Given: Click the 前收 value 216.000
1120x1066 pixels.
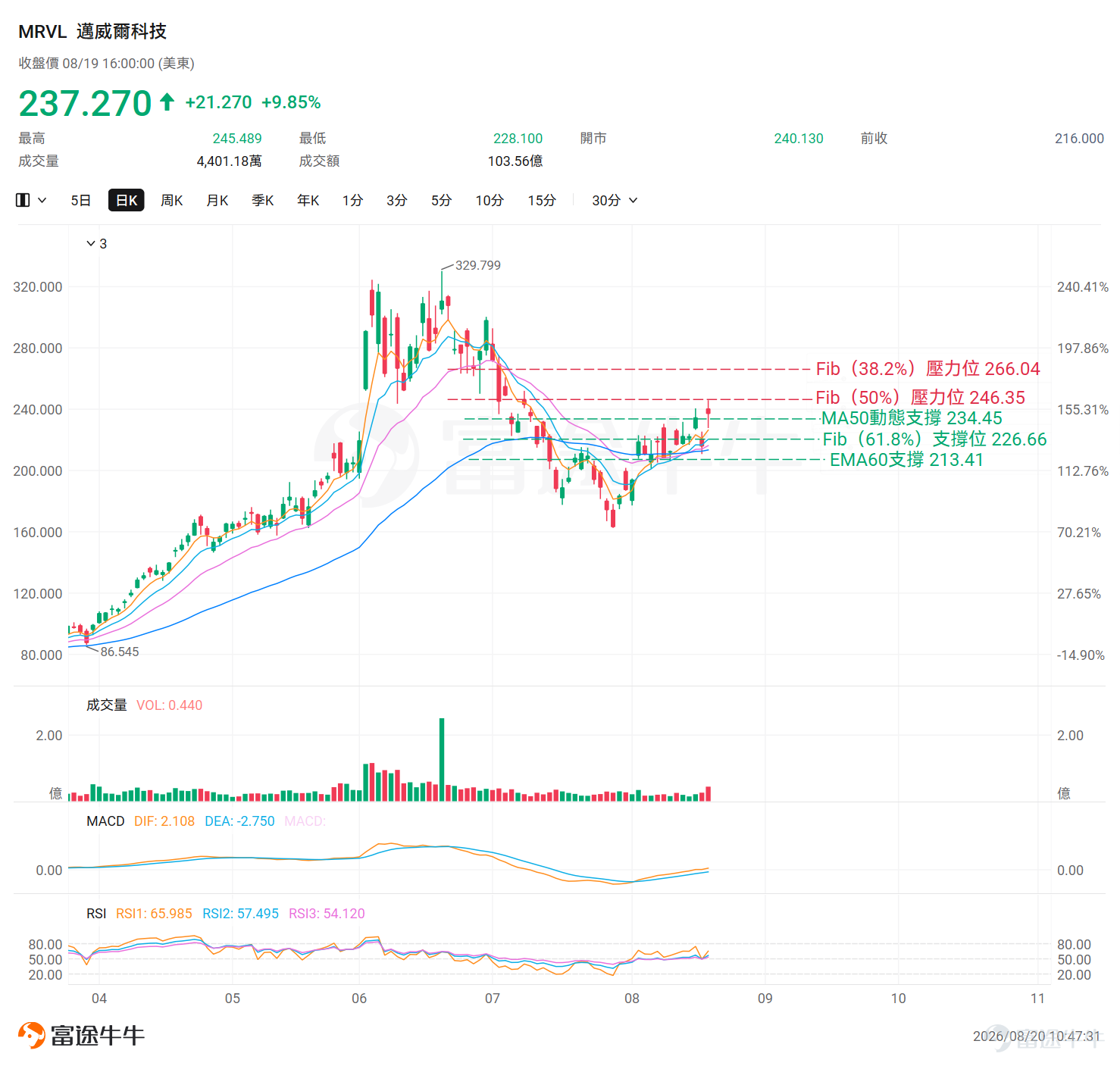Looking at the screenshot, I should pos(1079,139).
